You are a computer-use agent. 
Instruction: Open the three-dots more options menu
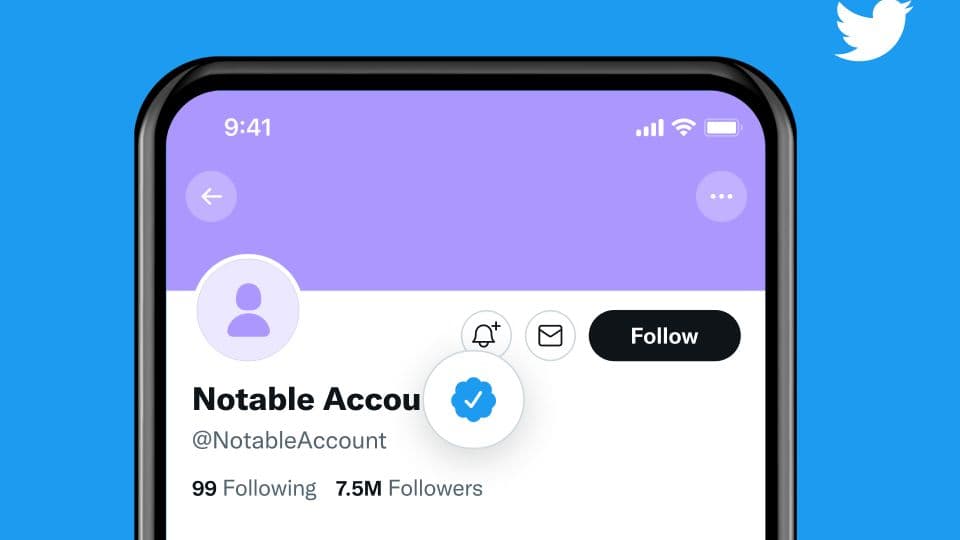coord(721,197)
